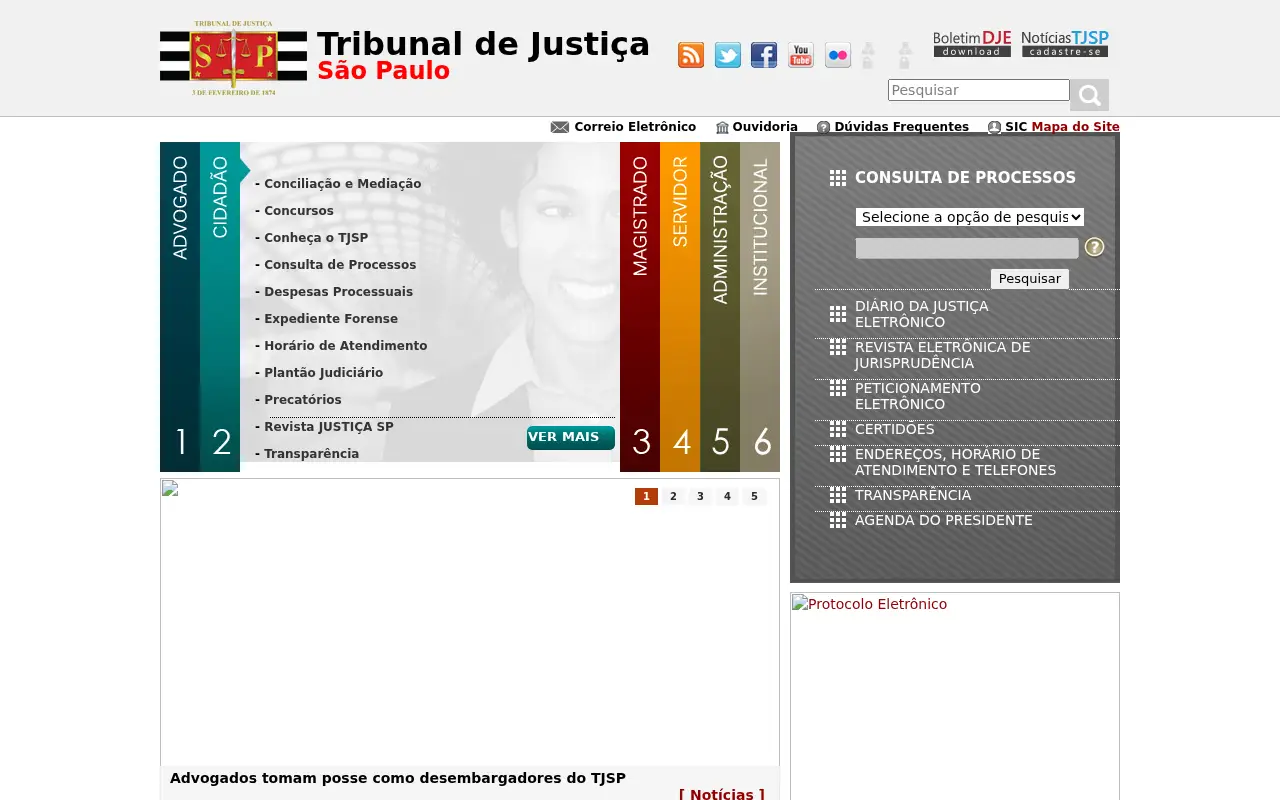Click the process number input field
Image resolution: width=1280 pixels, height=800 pixels.
point(967,248)
